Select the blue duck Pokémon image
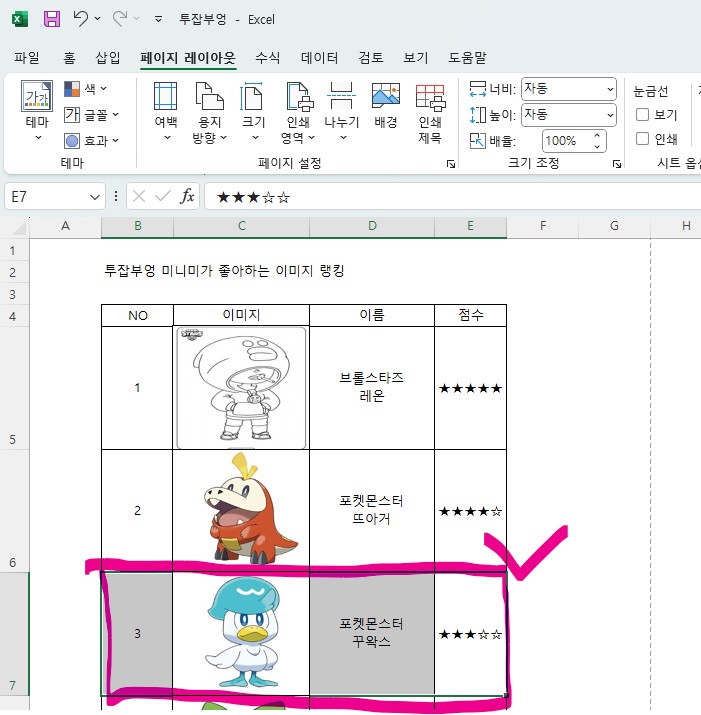This screenshot has width=701, height=715. pos(243,633)
